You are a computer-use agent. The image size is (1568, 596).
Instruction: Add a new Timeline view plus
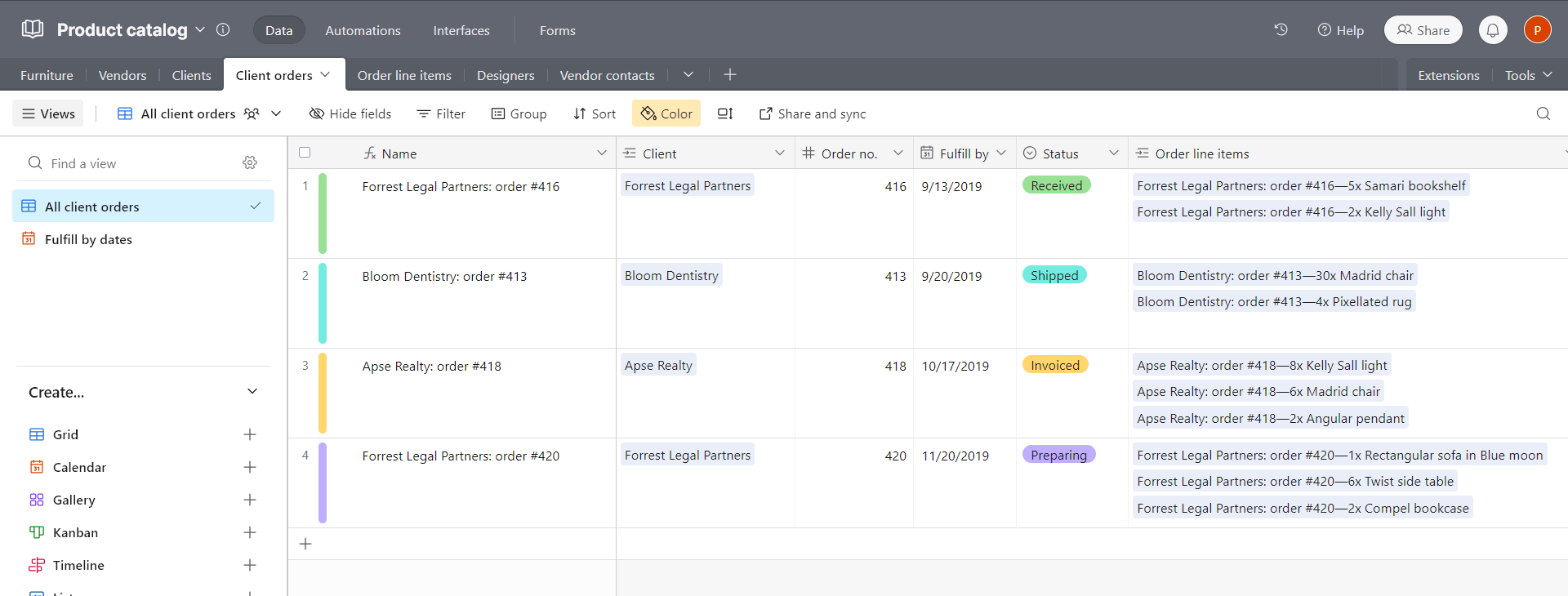coord(250,565)
